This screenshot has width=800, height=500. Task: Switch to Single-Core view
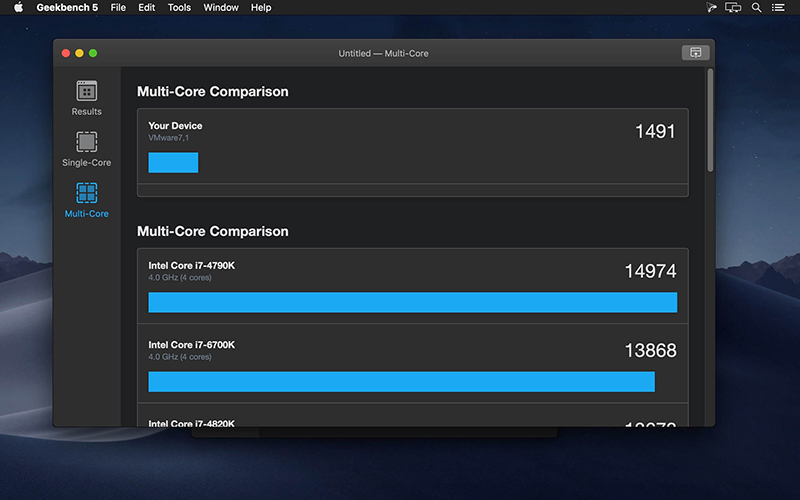coord(86,149)
